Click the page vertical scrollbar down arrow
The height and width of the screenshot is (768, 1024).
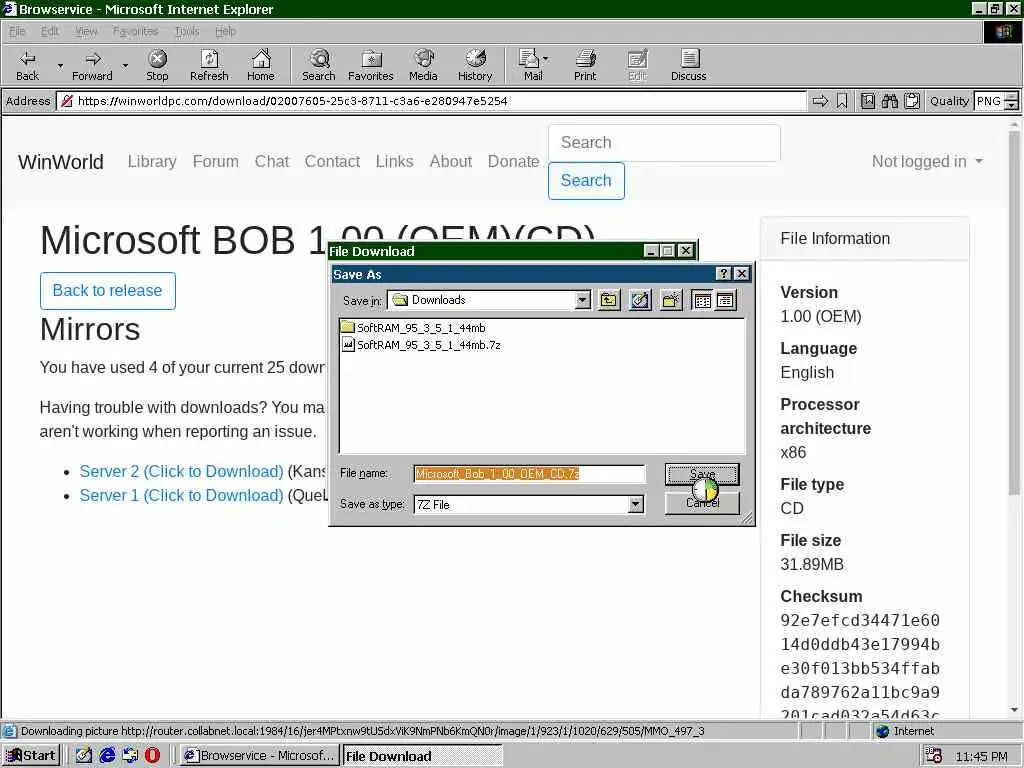1014,711
